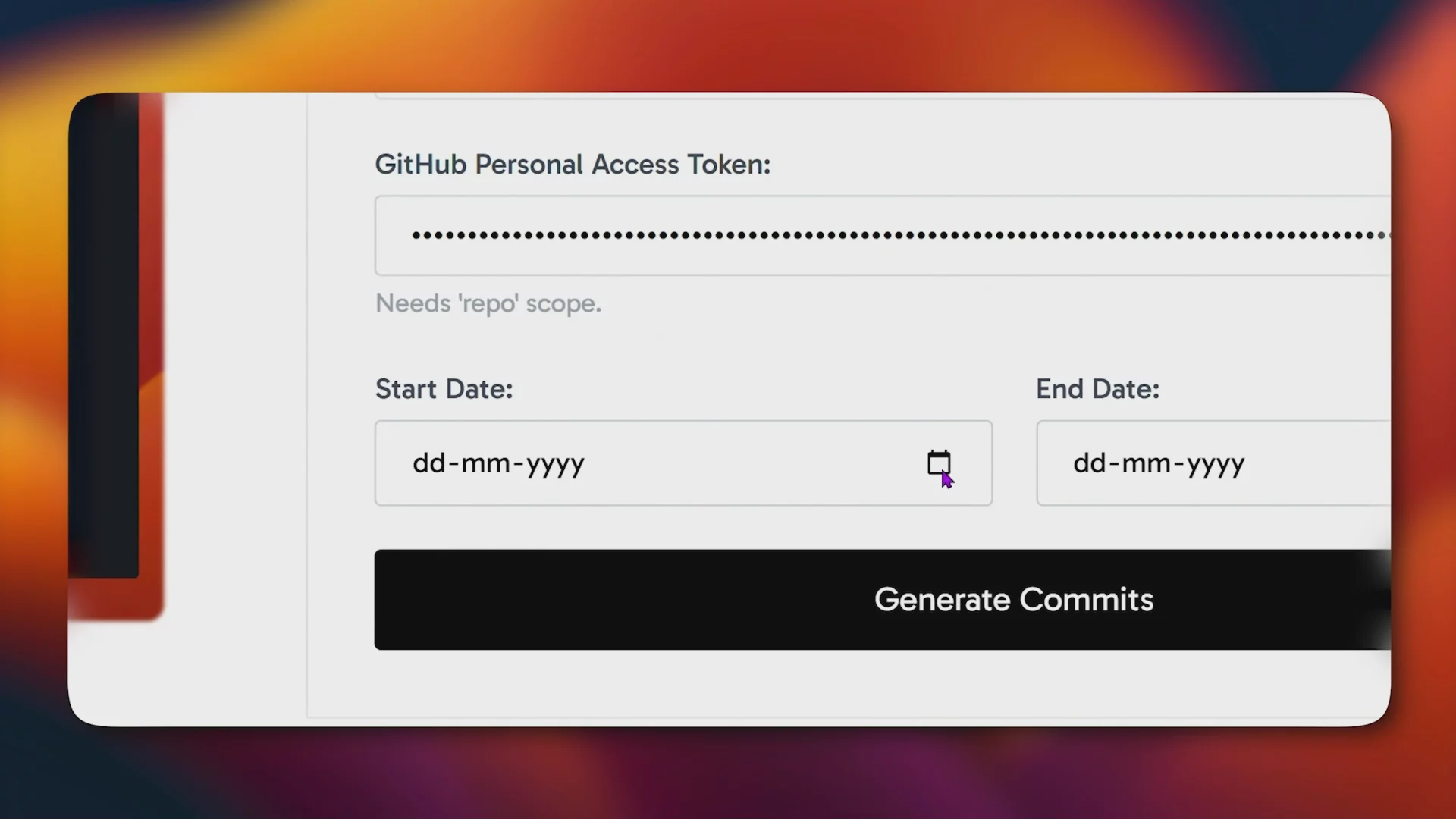Click blank space inside the Start Date box
Screen dimensions: 1456x819
(751, 463)
